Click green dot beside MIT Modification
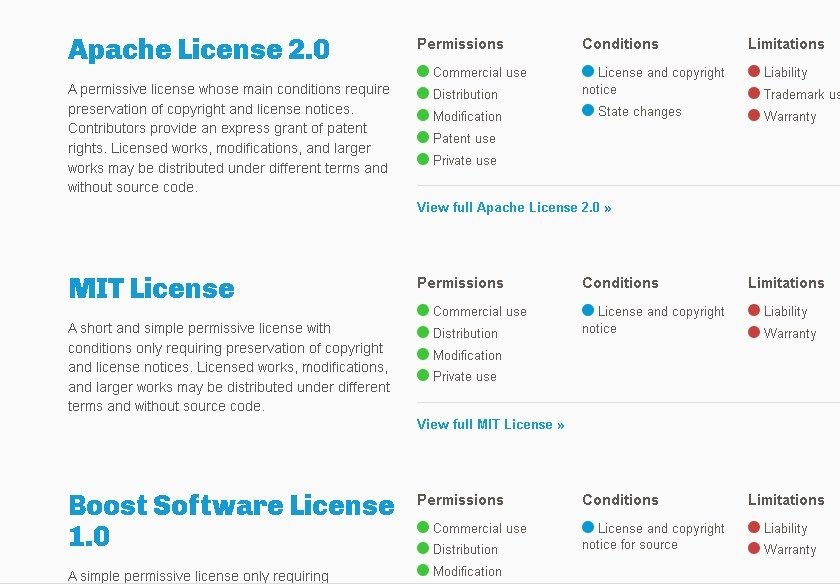 [423, 354]
